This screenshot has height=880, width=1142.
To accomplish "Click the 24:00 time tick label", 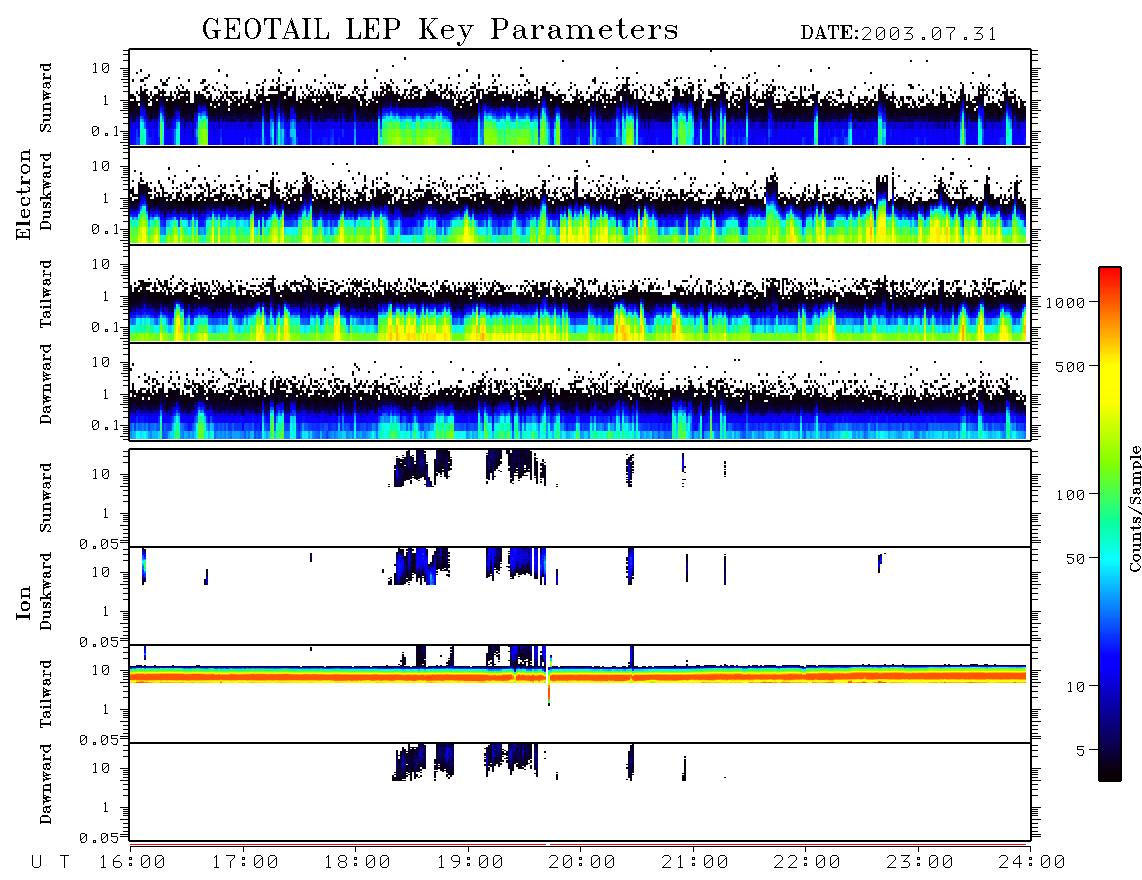I will (x=1032, y=862).
